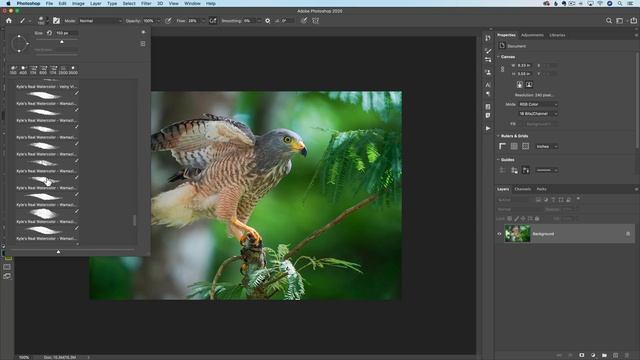Open RGB Color mode dropdown
Screen dimensions: 640x360
click(x=538, y=104)
